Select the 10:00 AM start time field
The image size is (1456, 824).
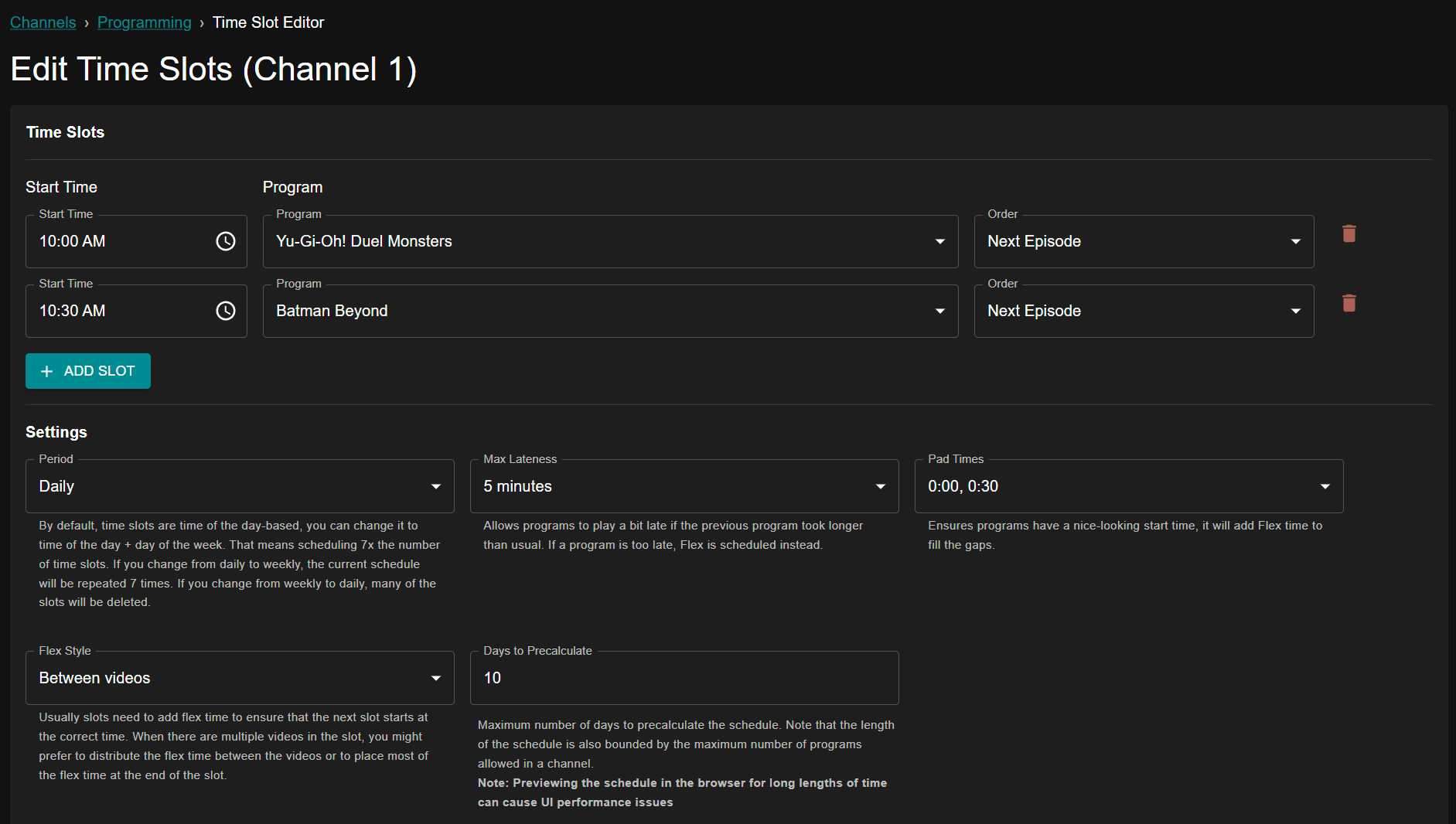(x=116, y=241)
